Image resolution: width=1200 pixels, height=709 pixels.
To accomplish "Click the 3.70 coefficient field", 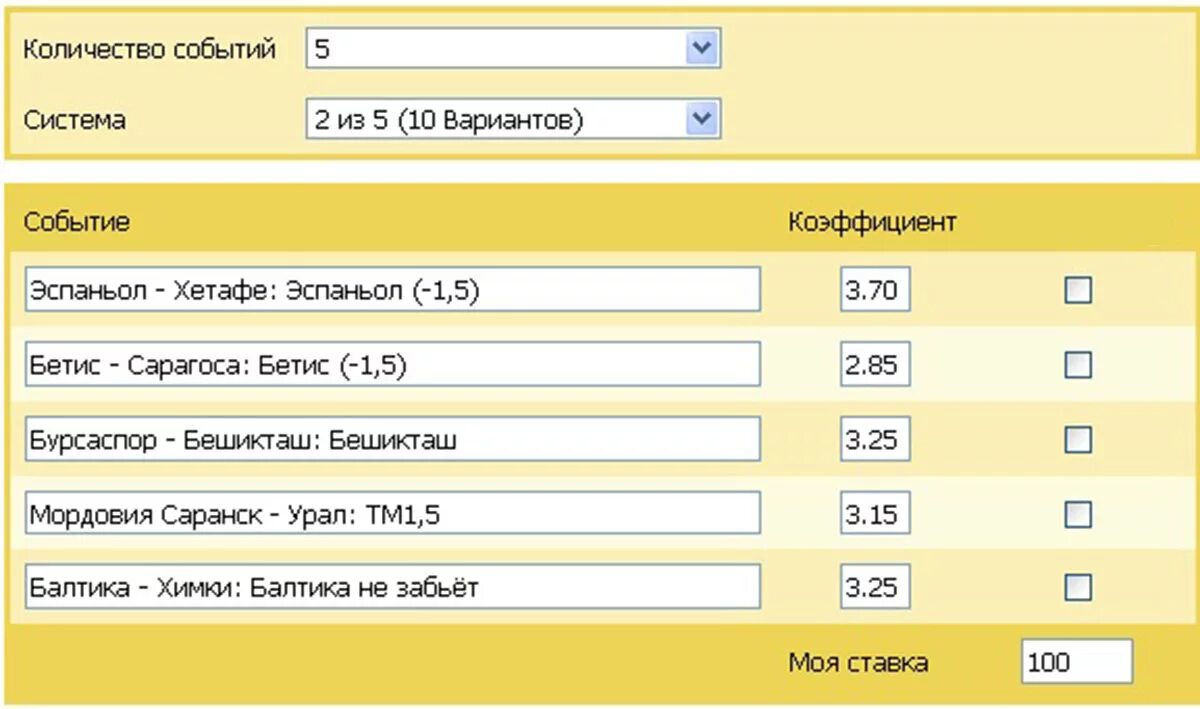I will (x=875, y=290).
